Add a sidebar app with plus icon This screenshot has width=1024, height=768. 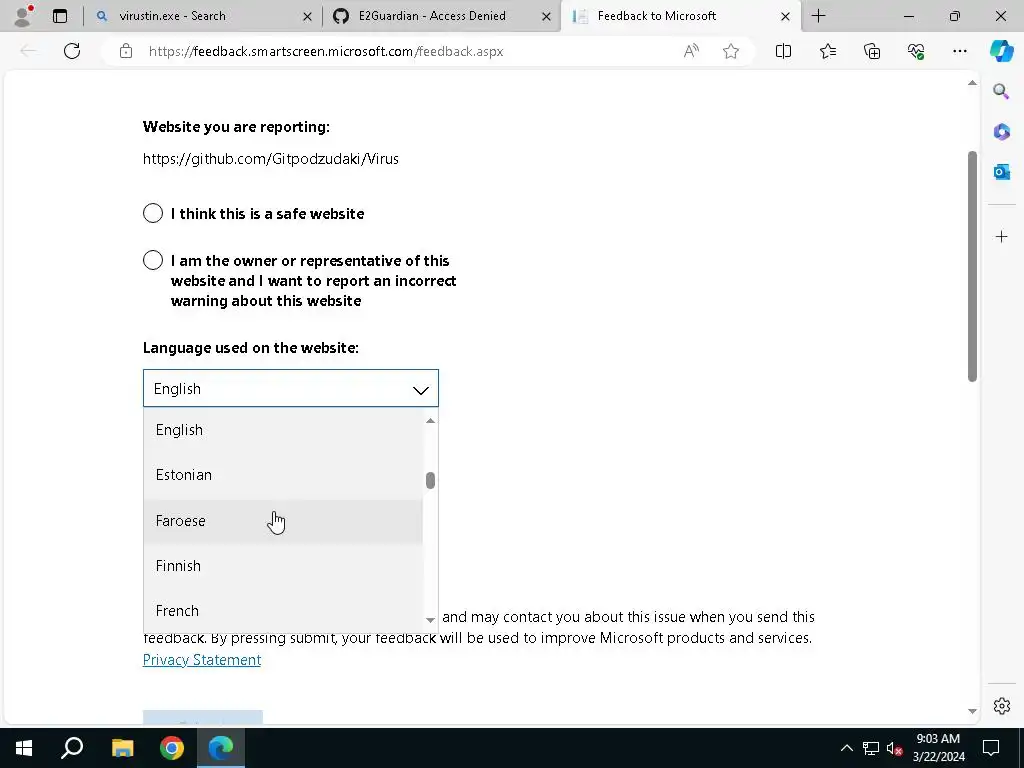tap(1001, 236)
